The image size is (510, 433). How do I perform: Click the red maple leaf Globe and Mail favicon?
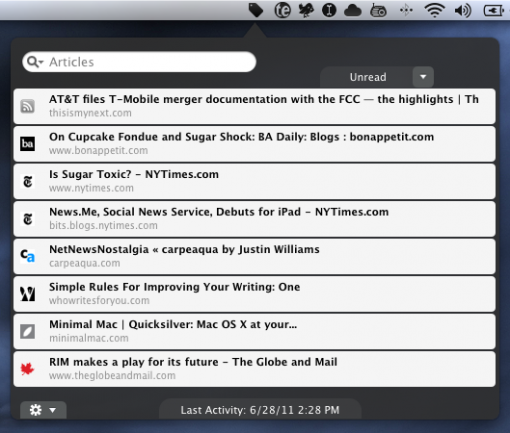[x=27, y=369]
